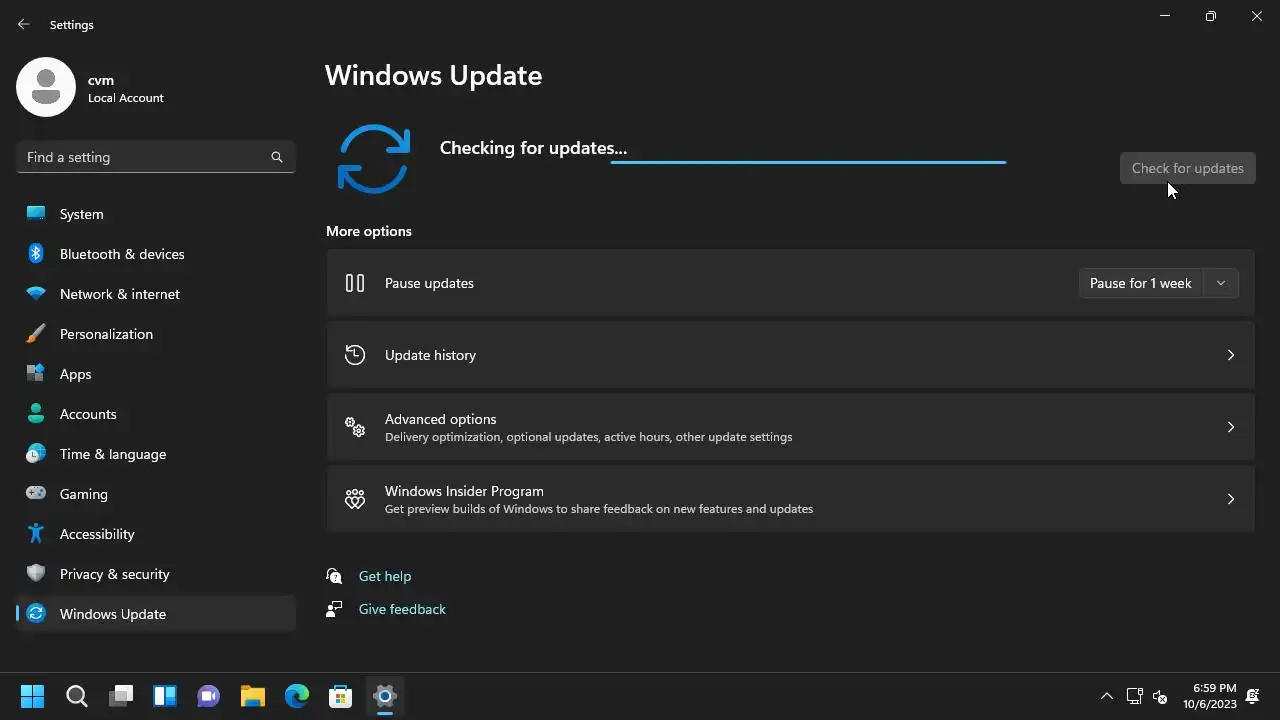This screenshot has width=1280, height=720.
Task: Open the Give feedback link
Action: 402,609
